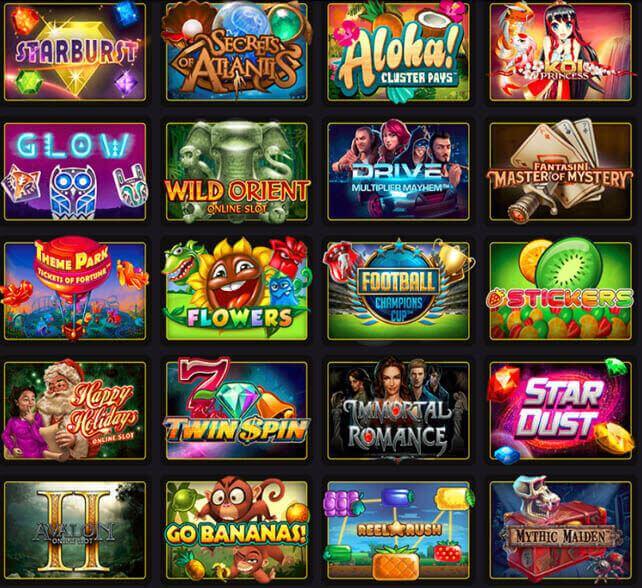Open the Twin Spin game
The height and width of the screenshot is (588, 642).
point(237,410)
